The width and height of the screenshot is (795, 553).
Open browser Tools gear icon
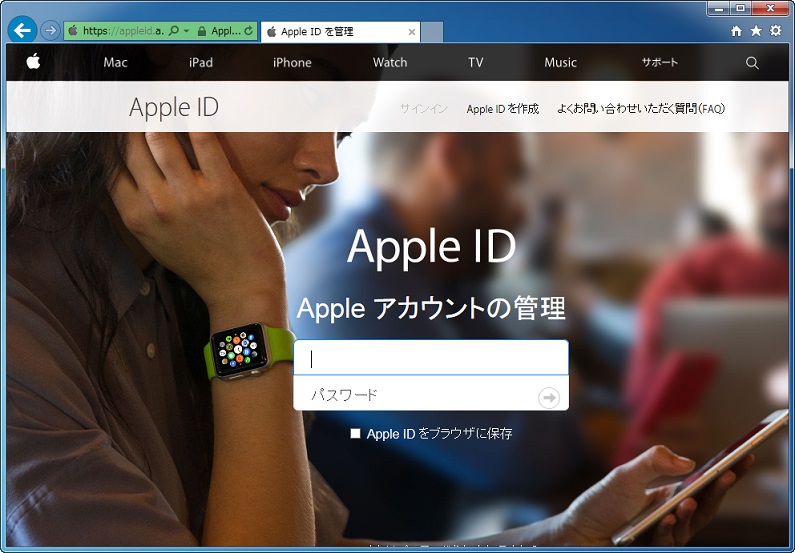click(776, 31)
